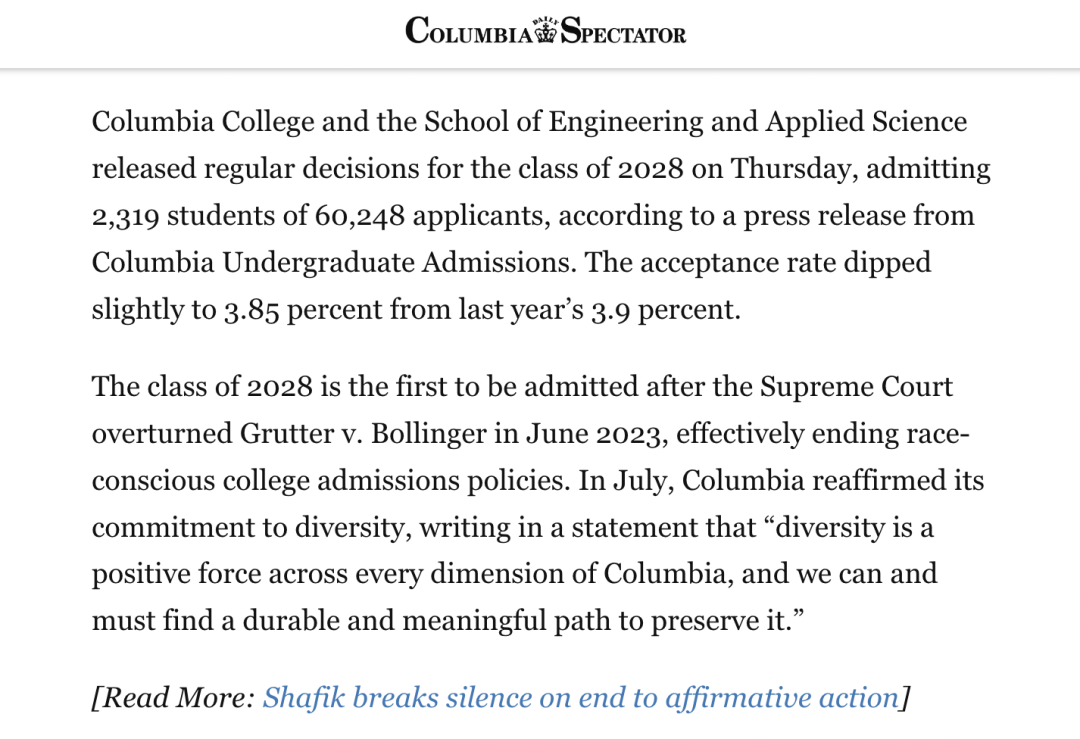Click the "3.85 percent" acceptance rate
The width and height of the screenshot is (1080, 739).
click(302, 309)
